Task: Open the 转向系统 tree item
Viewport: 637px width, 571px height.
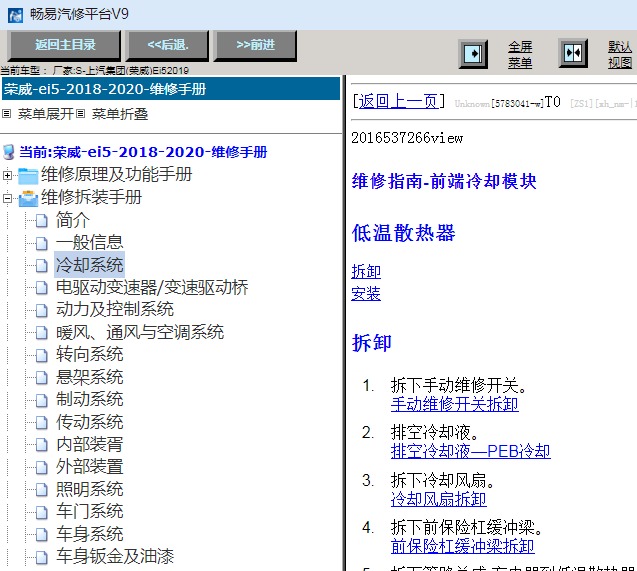Action: tap(89, 355)
